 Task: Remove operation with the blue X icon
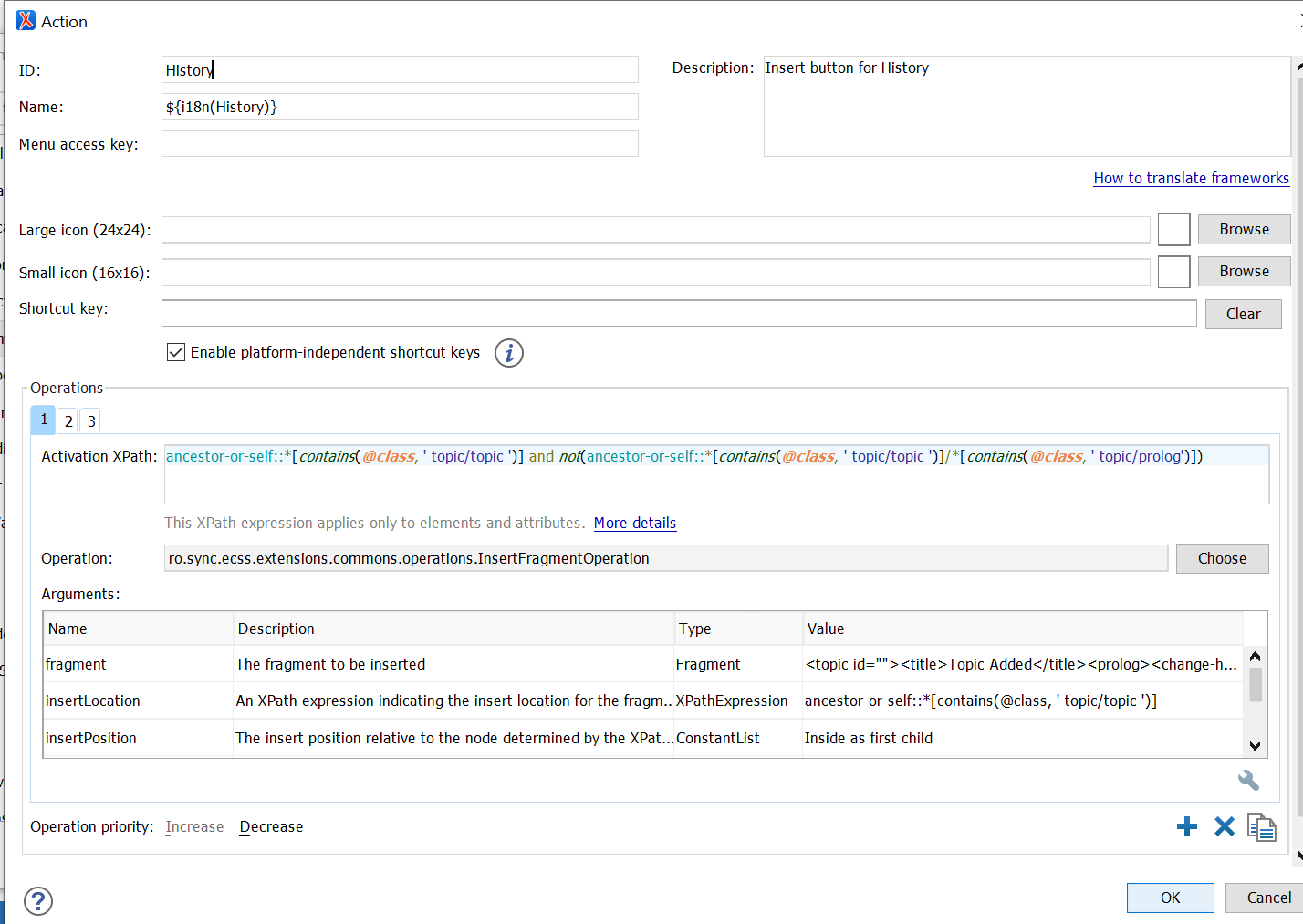pos(1225,826)
